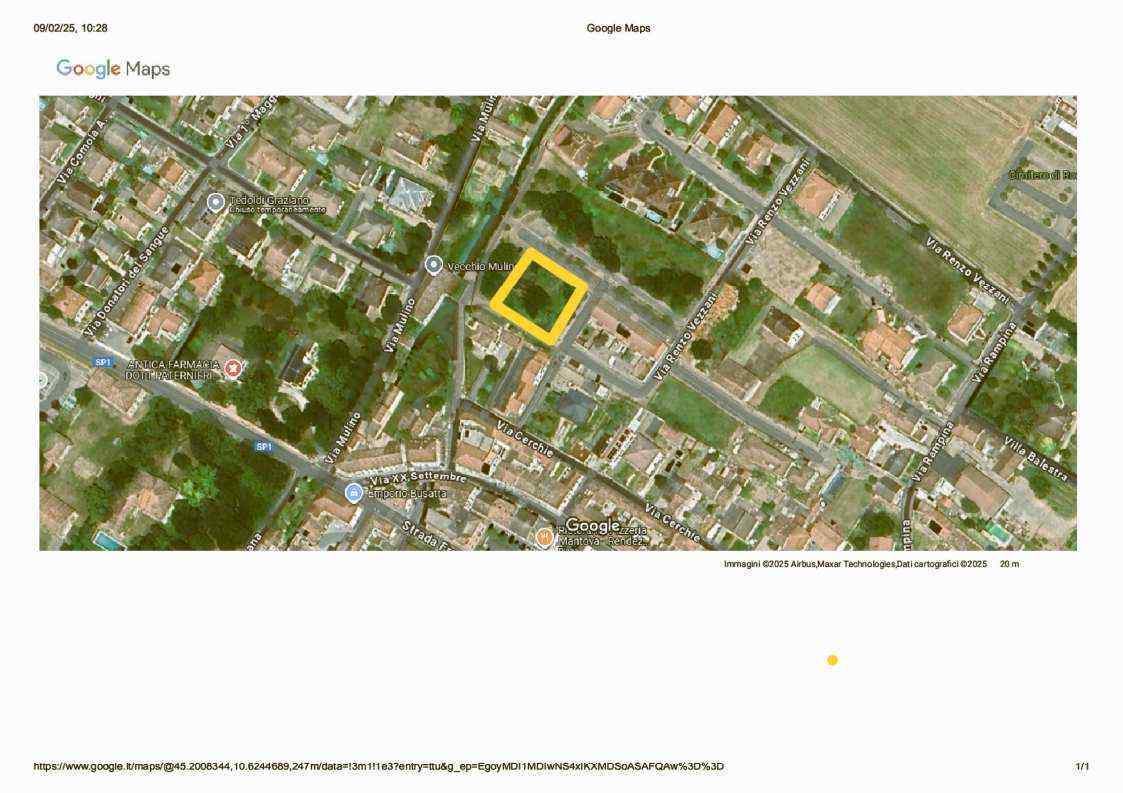This screenshot has width=1123, height=793.
Task: Click the yellow dot below the map
Action: (832, 660)
